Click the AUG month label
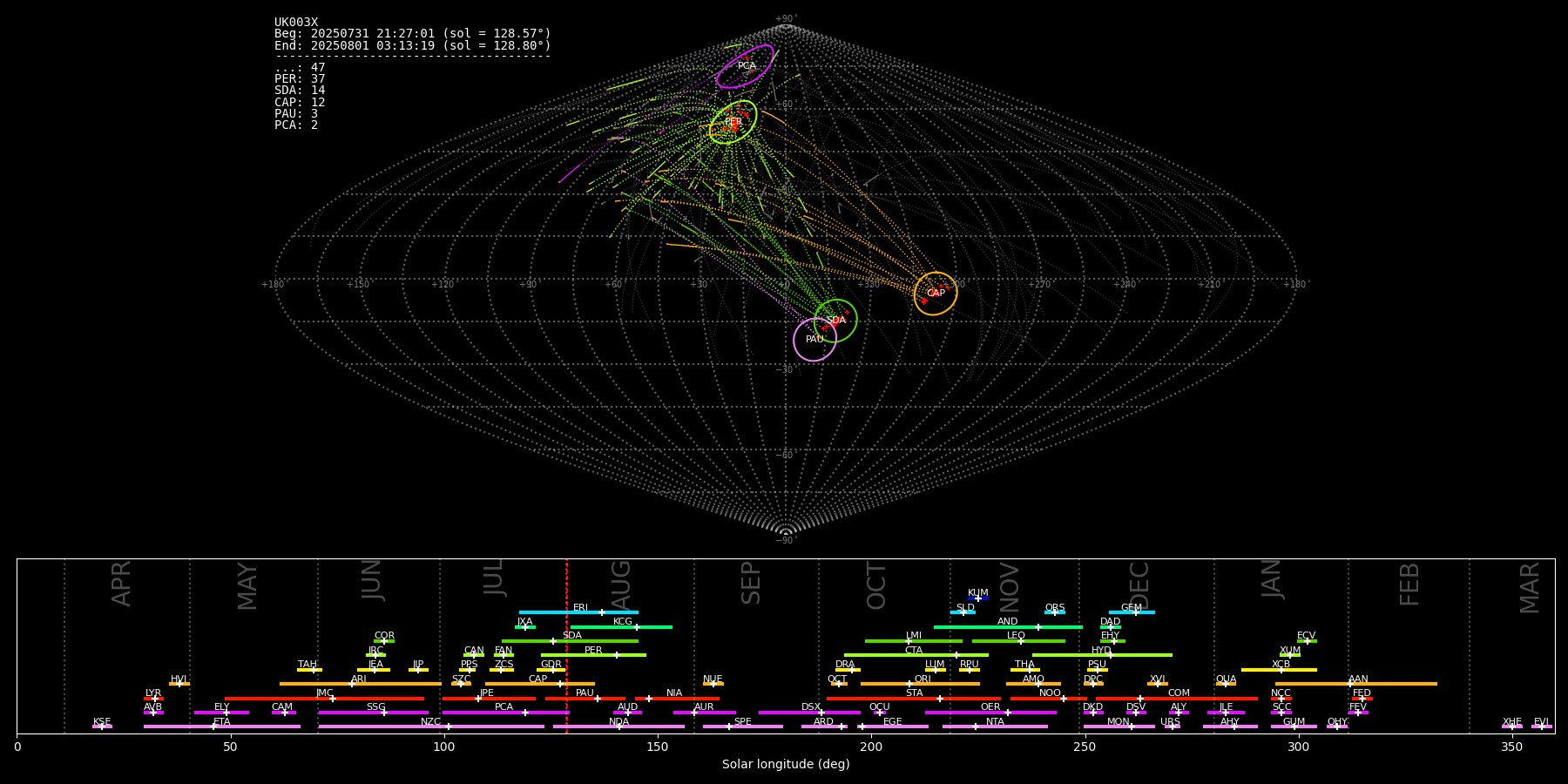 621,585
